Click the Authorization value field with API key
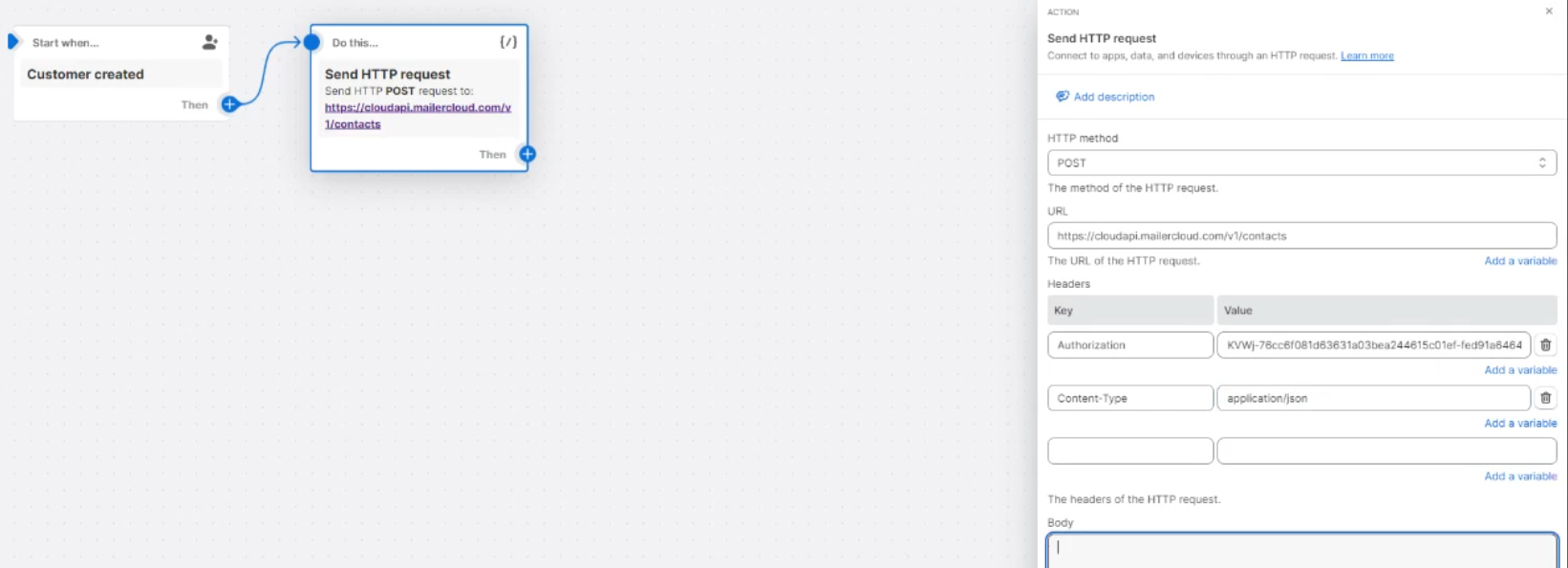The image size is (1568, 568). [x=1373, y=345]
